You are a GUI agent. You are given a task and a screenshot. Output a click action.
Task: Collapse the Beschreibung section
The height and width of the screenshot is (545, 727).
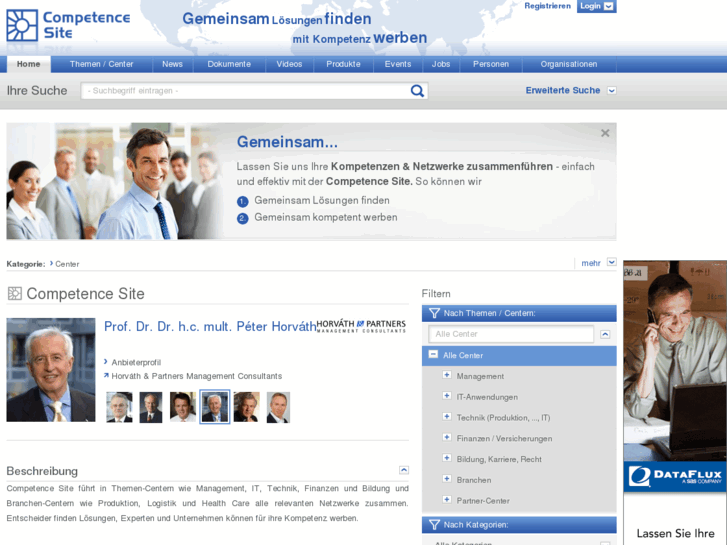coord(404,470)
